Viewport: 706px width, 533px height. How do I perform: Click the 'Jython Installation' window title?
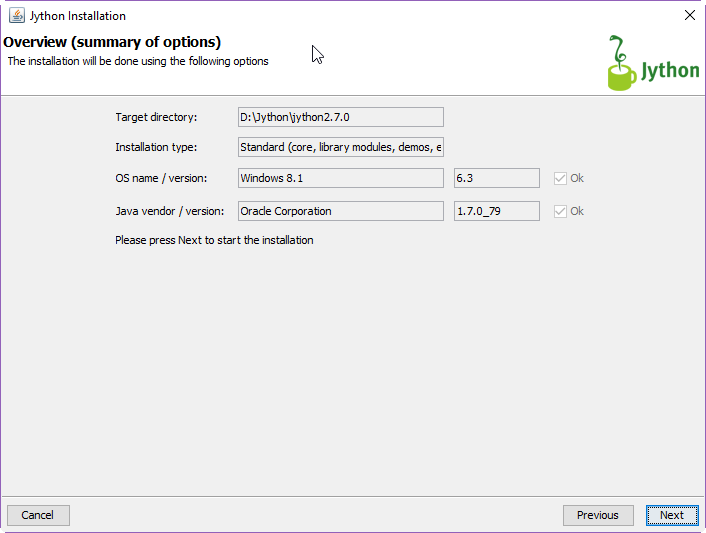point(78,16)
